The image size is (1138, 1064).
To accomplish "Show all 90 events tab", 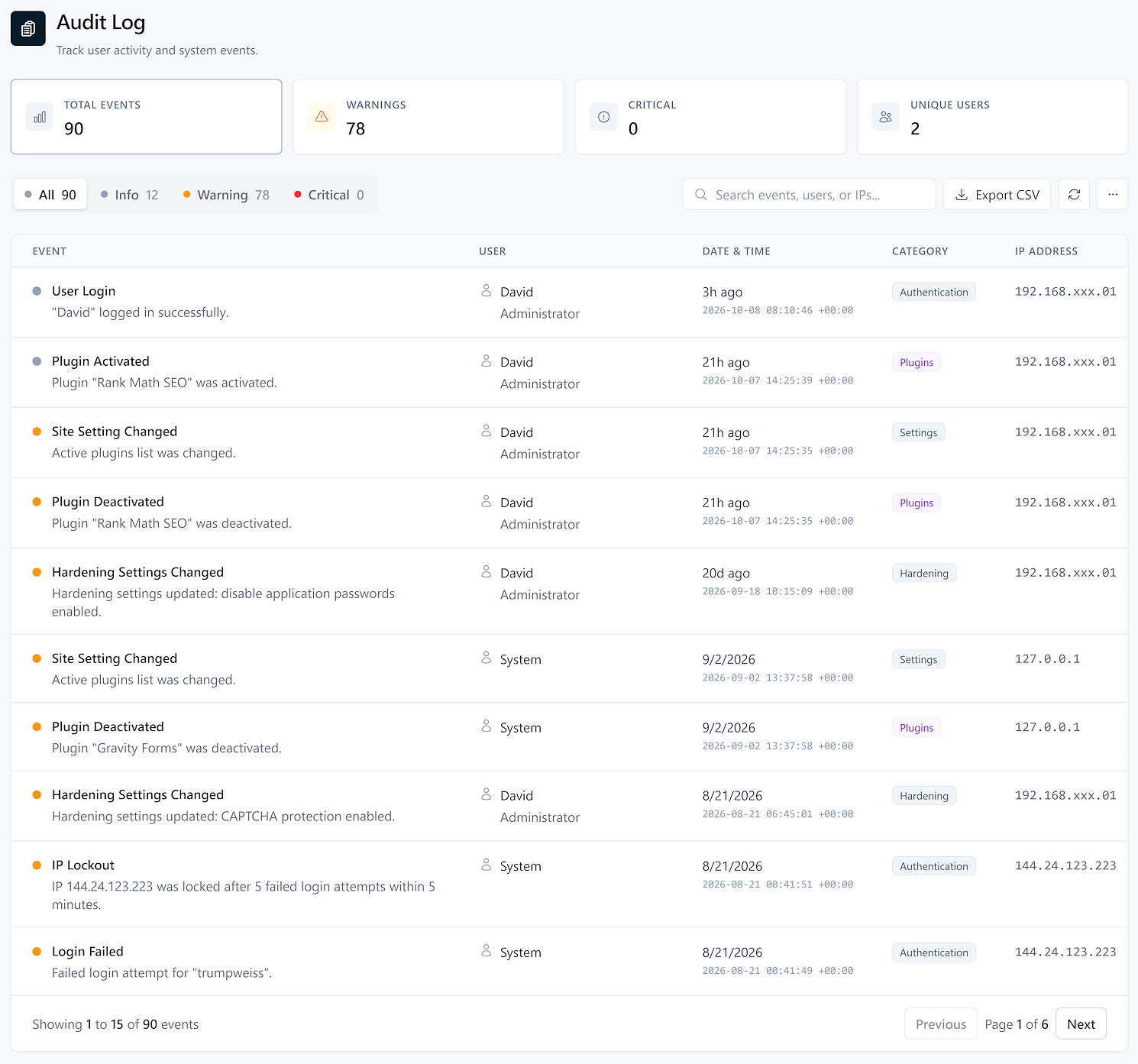I will (50, 195).
